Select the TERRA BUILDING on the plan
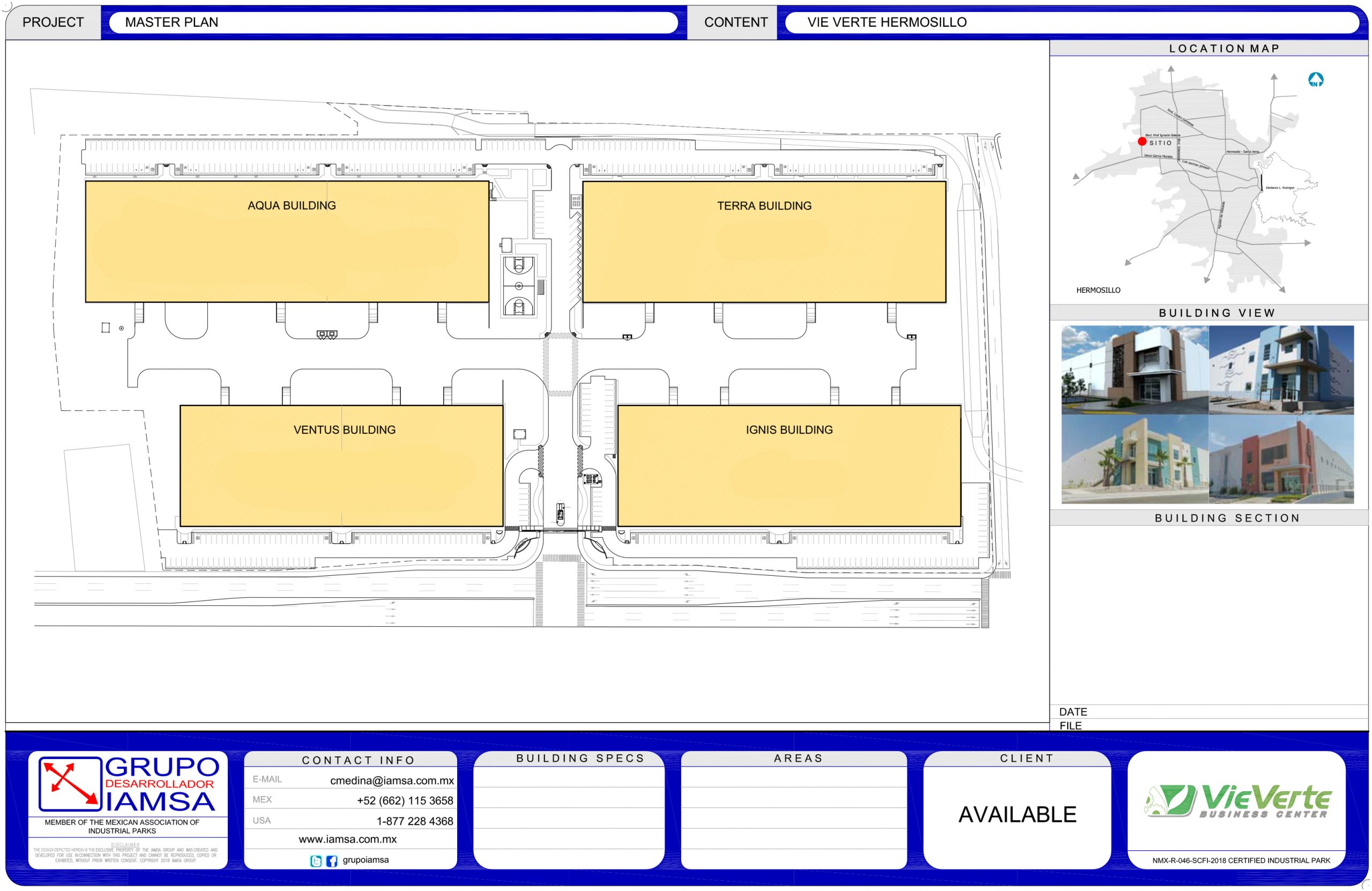 (x=764, y=242)
